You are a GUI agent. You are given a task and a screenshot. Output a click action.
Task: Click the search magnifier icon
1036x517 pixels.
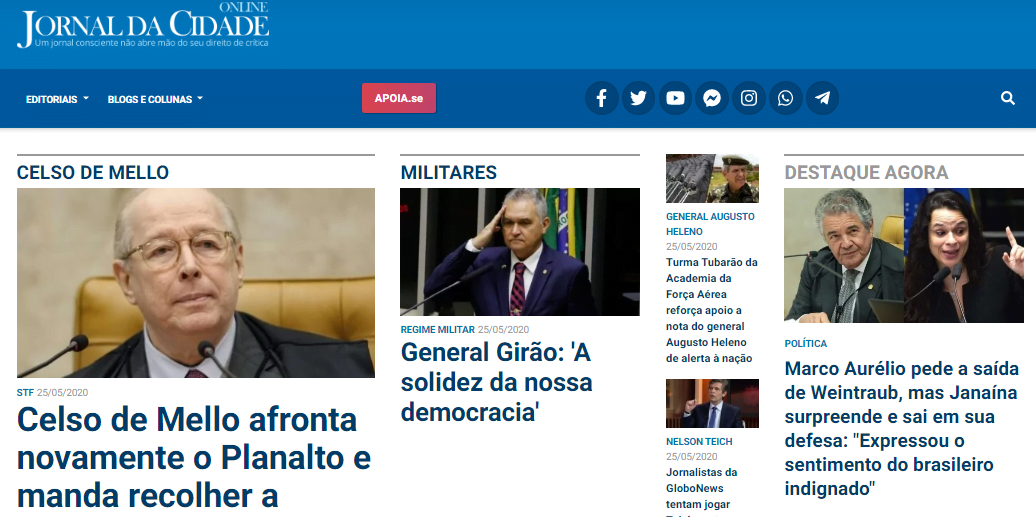[1008, 99]
